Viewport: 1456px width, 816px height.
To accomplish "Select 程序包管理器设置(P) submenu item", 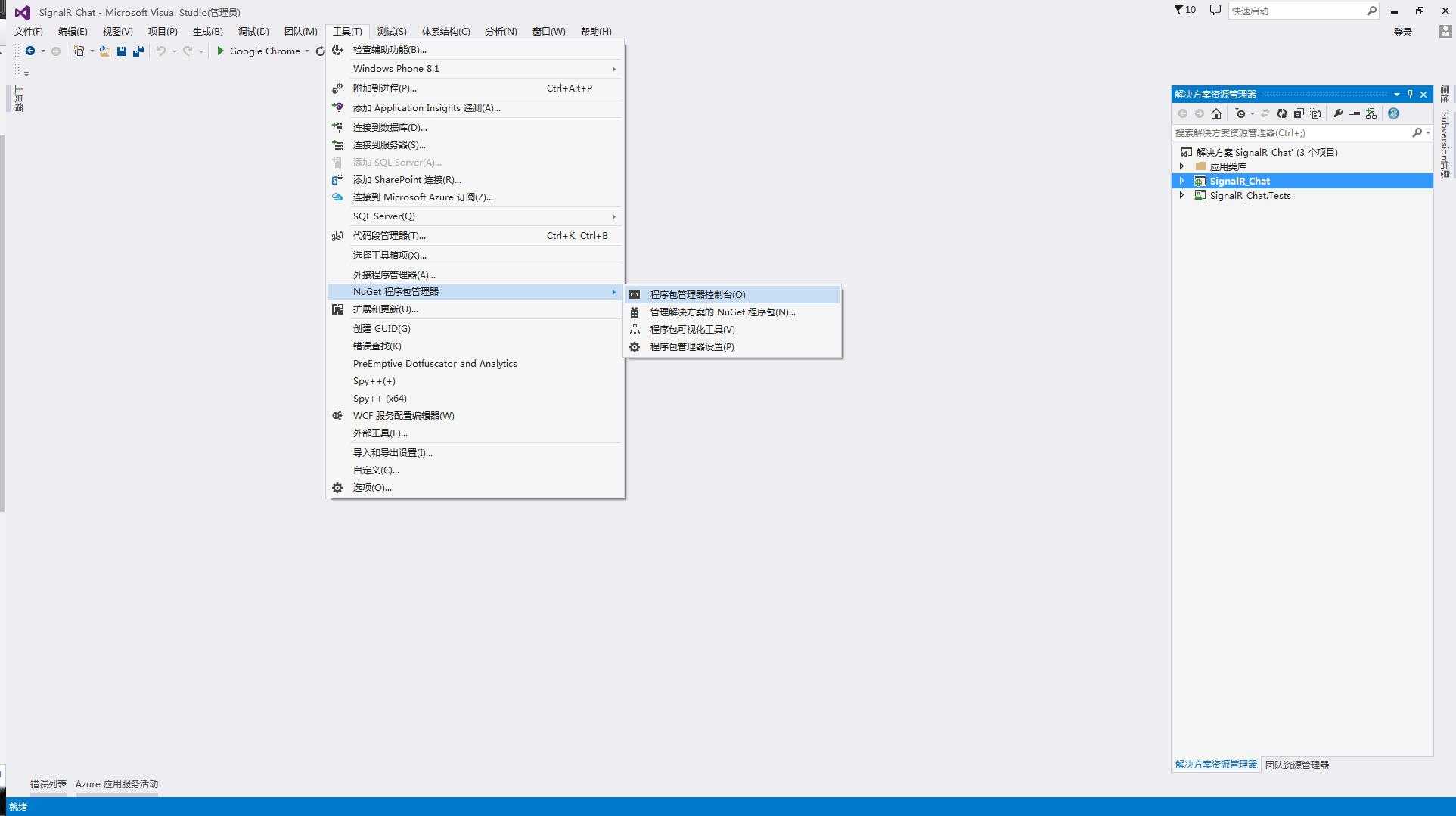I will [x=733, y=346].
